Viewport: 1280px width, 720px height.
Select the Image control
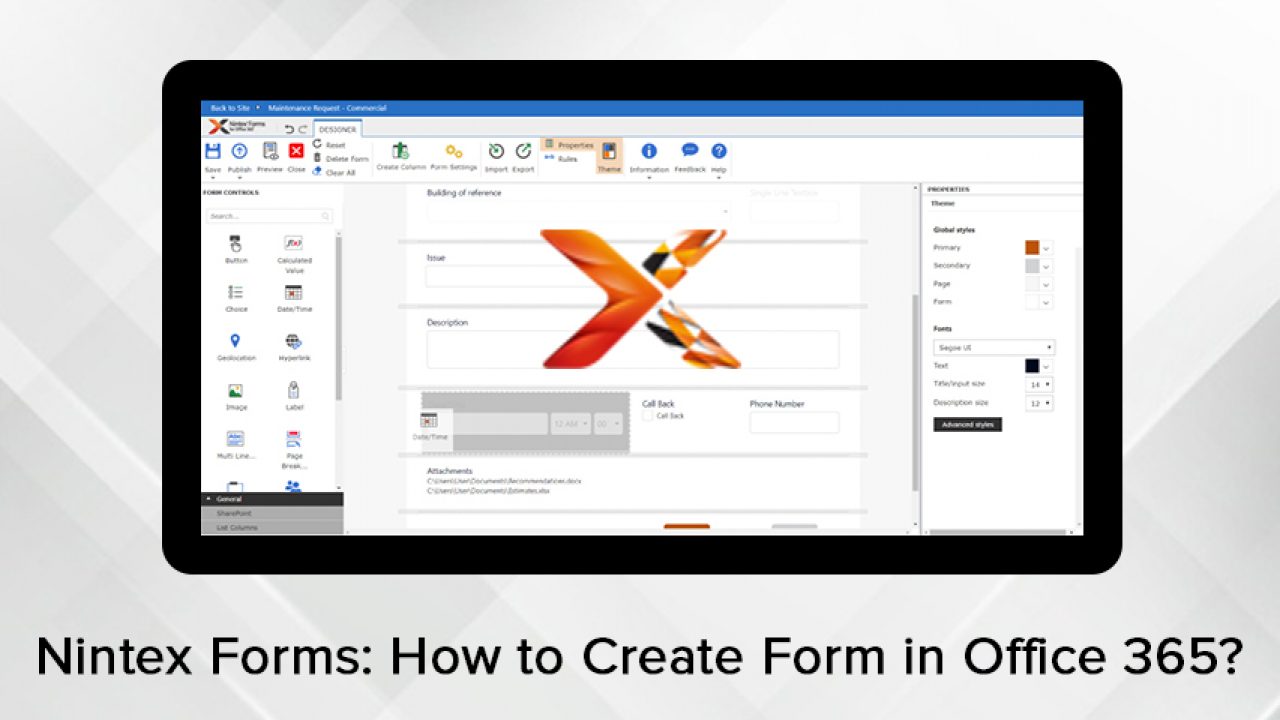click(236, 396)
